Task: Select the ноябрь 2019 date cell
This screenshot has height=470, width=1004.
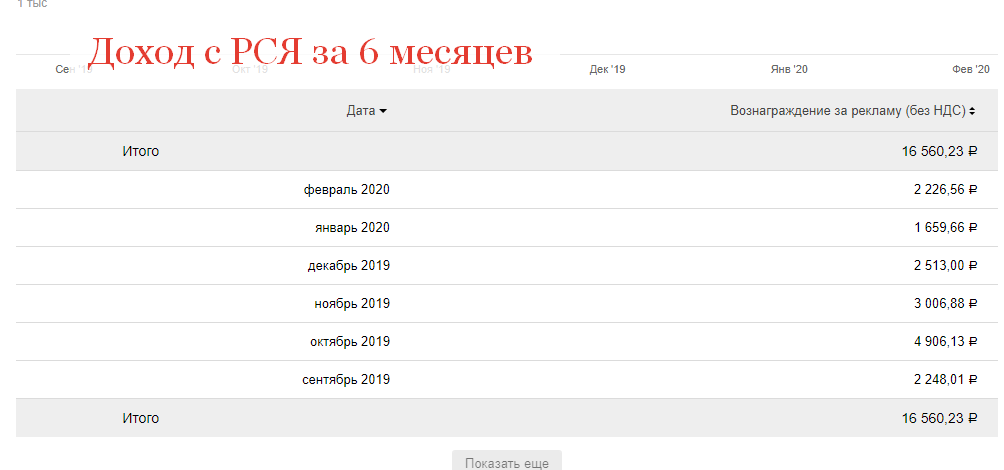Action: (352, 304)
